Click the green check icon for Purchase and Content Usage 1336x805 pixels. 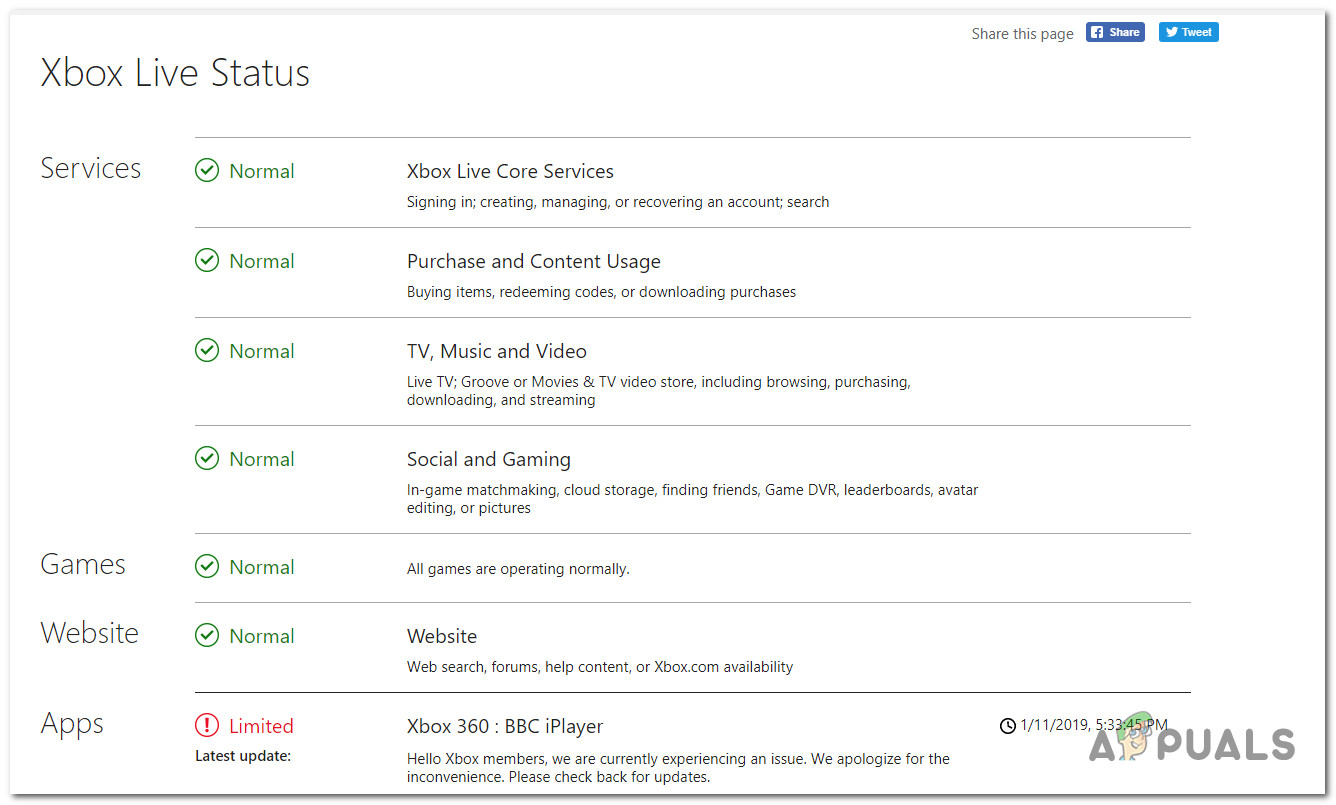coord(207,261)
